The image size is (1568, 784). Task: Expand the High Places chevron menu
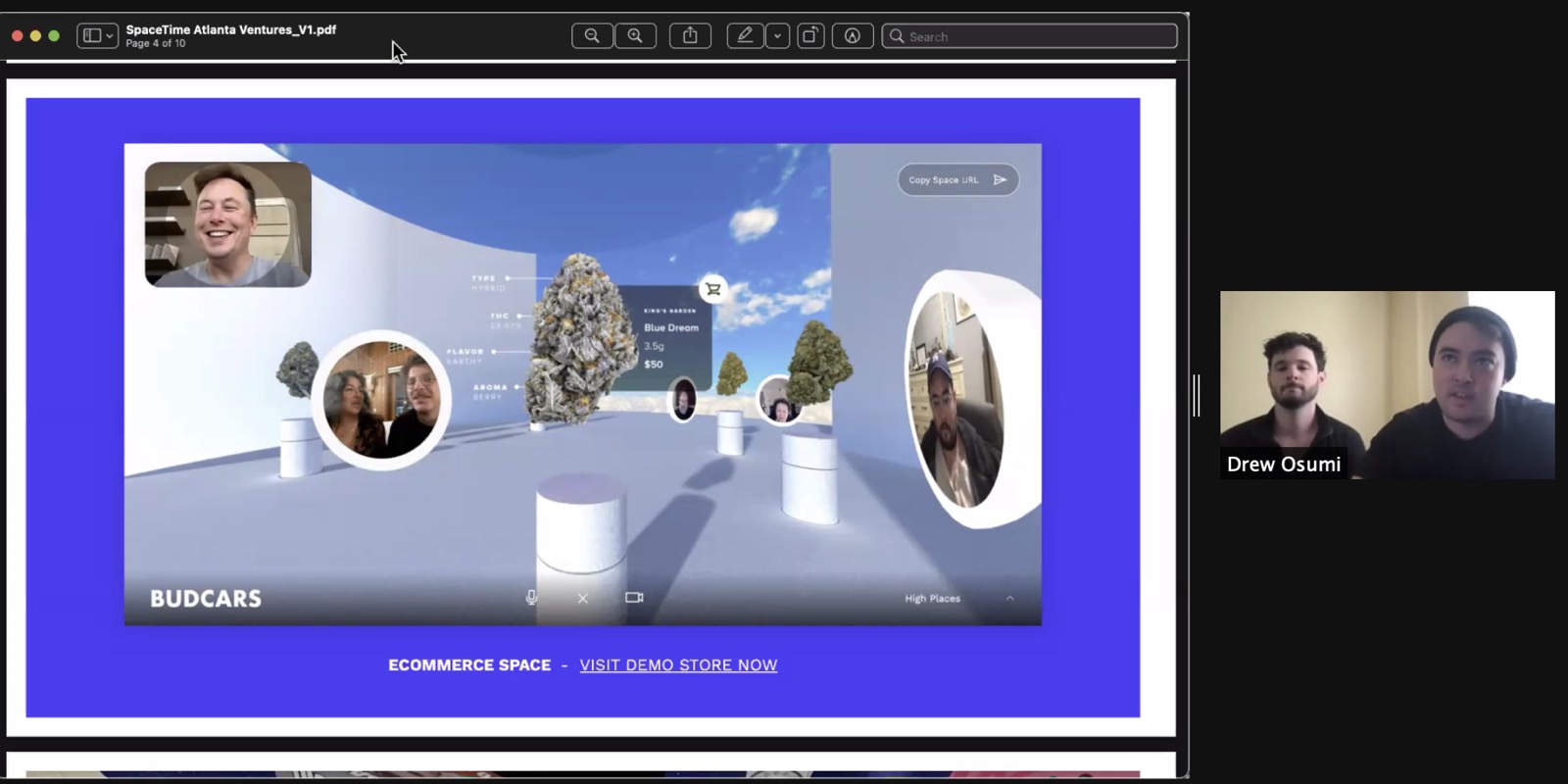click(1009, 598)
